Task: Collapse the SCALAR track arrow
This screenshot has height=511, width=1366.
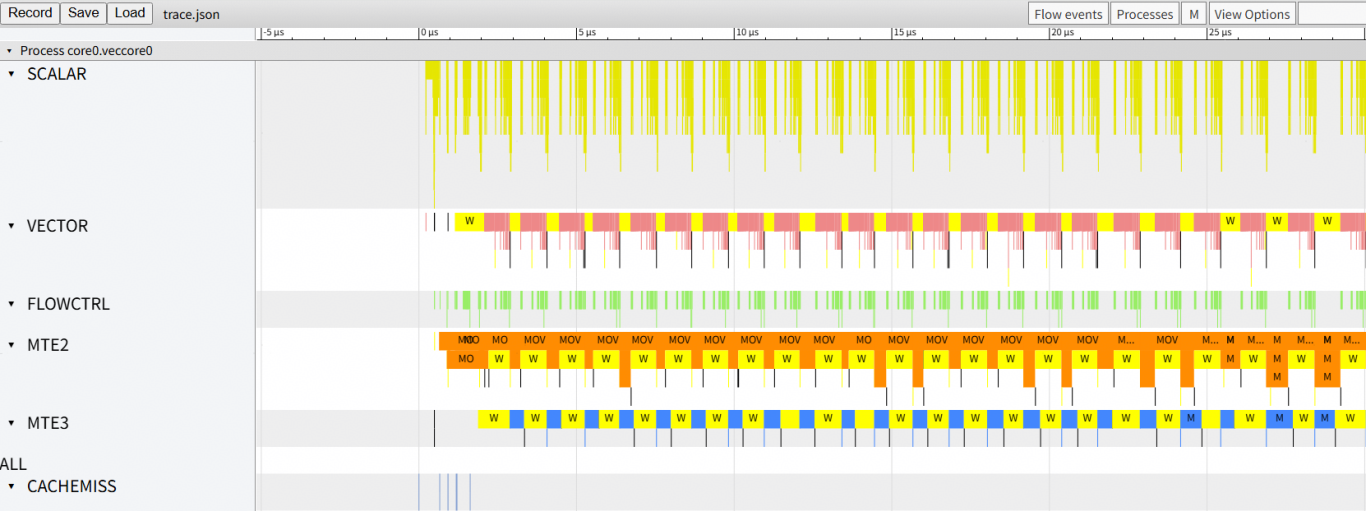Action: coord(12,74)
